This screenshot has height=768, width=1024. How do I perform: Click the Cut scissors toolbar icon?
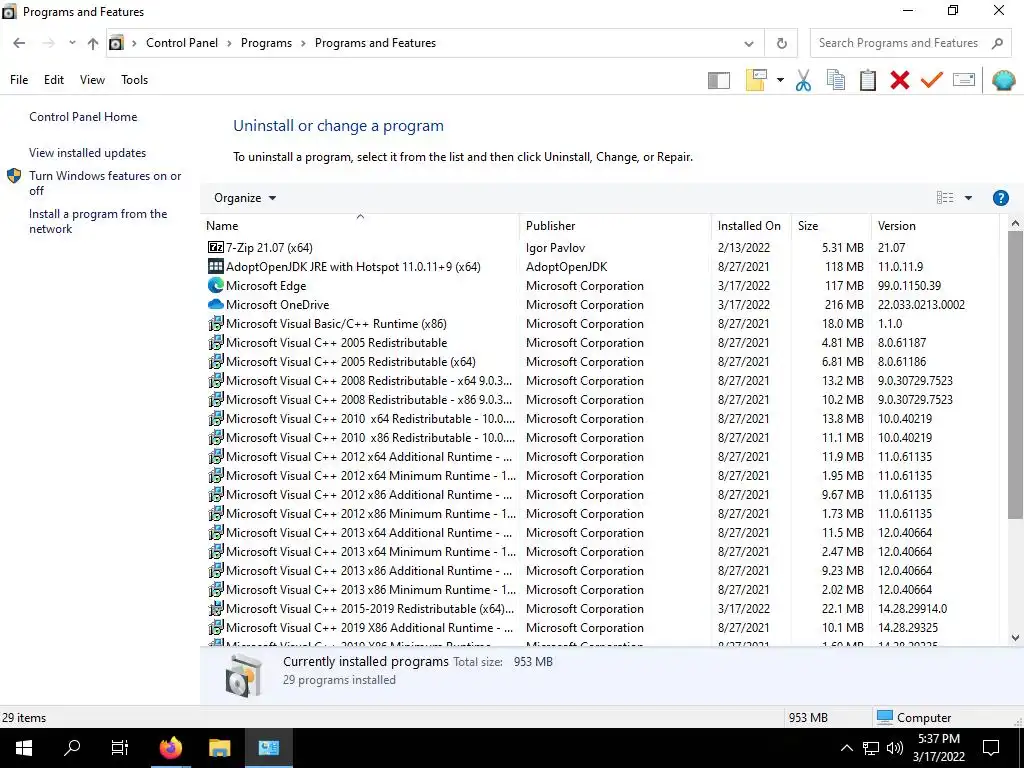point(803,80)
